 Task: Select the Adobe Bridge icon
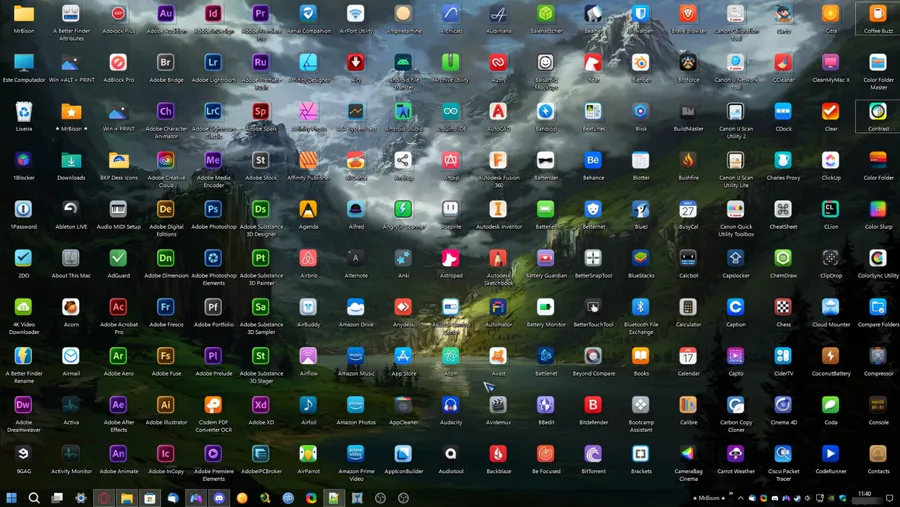tap(165, 63)
